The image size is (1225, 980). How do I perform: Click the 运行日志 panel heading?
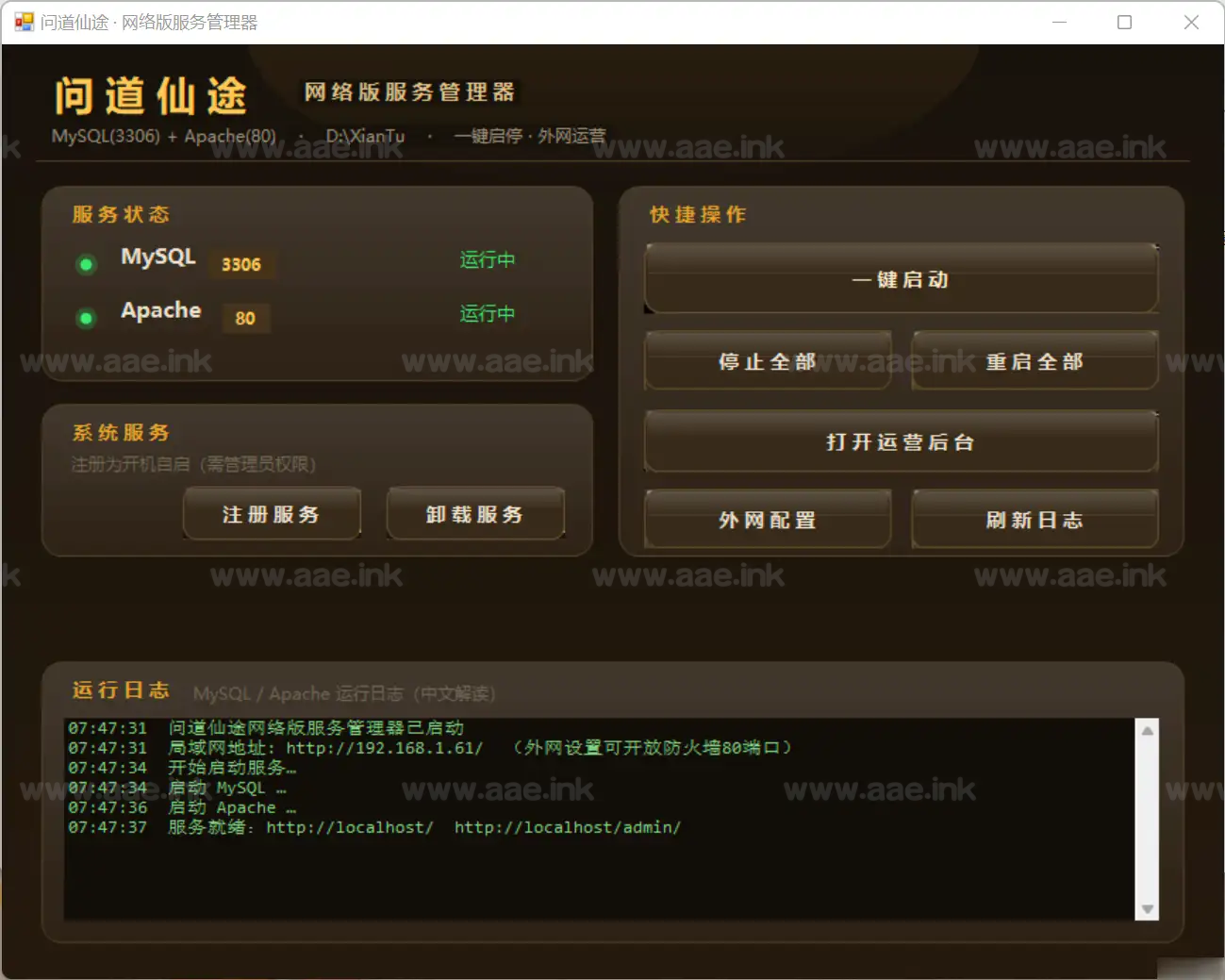[122, 690]
